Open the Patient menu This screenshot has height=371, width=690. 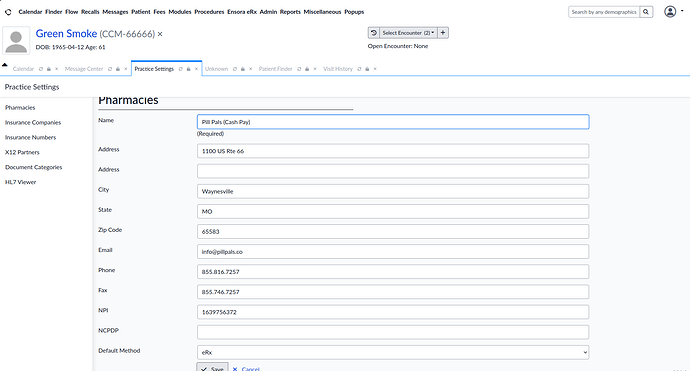tap(141, 12)
